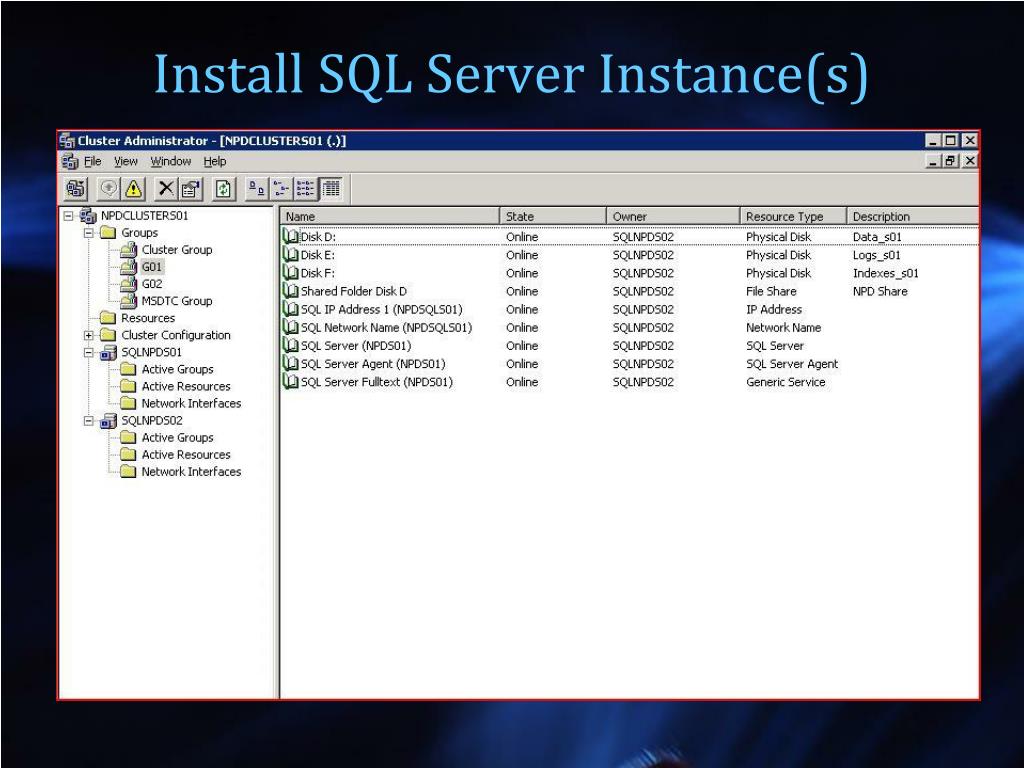This screenshot has height=768, width=1024.
Task: Collapse the SQLNPDS01 node
Action: (x=89, y=352)
